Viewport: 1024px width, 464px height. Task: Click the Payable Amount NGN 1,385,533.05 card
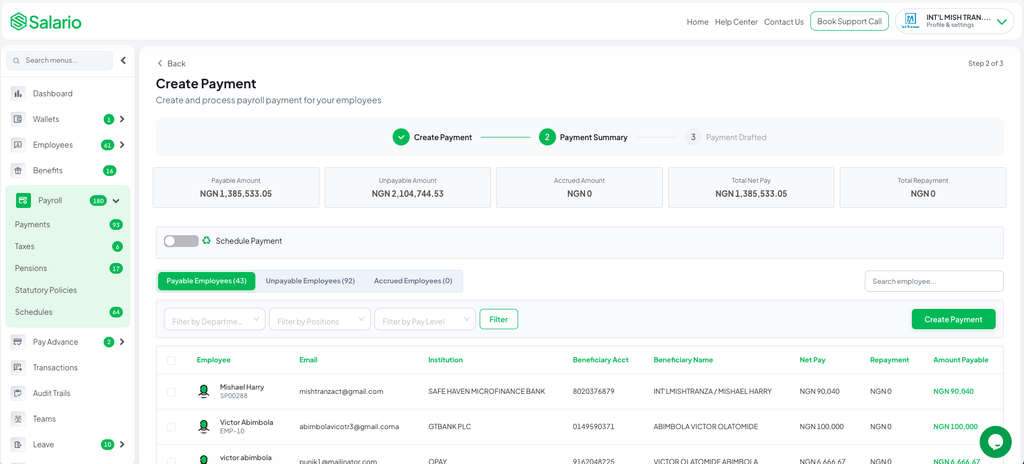coord(236,188)
